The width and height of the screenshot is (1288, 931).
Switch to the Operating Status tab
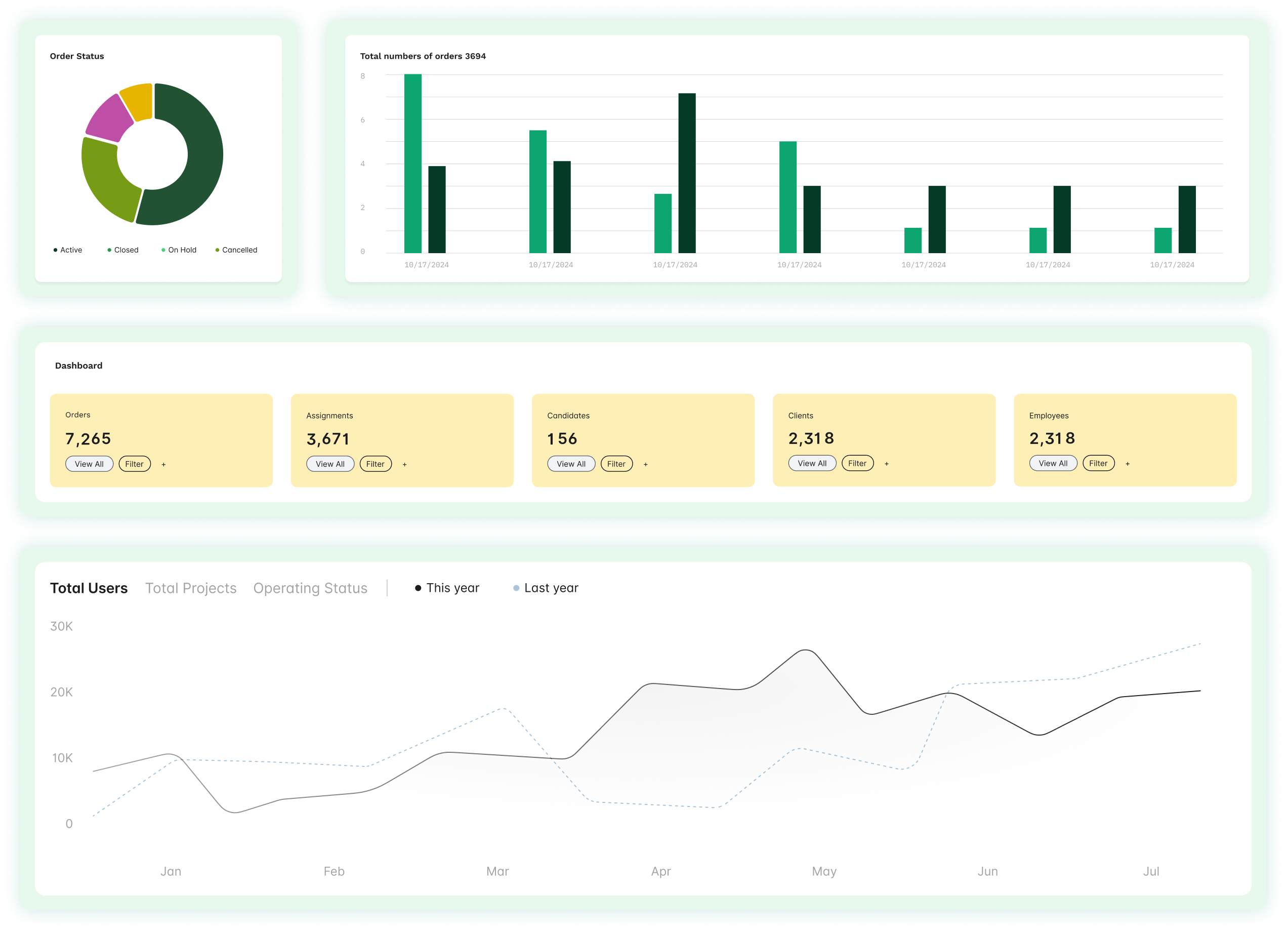[310, 588]
